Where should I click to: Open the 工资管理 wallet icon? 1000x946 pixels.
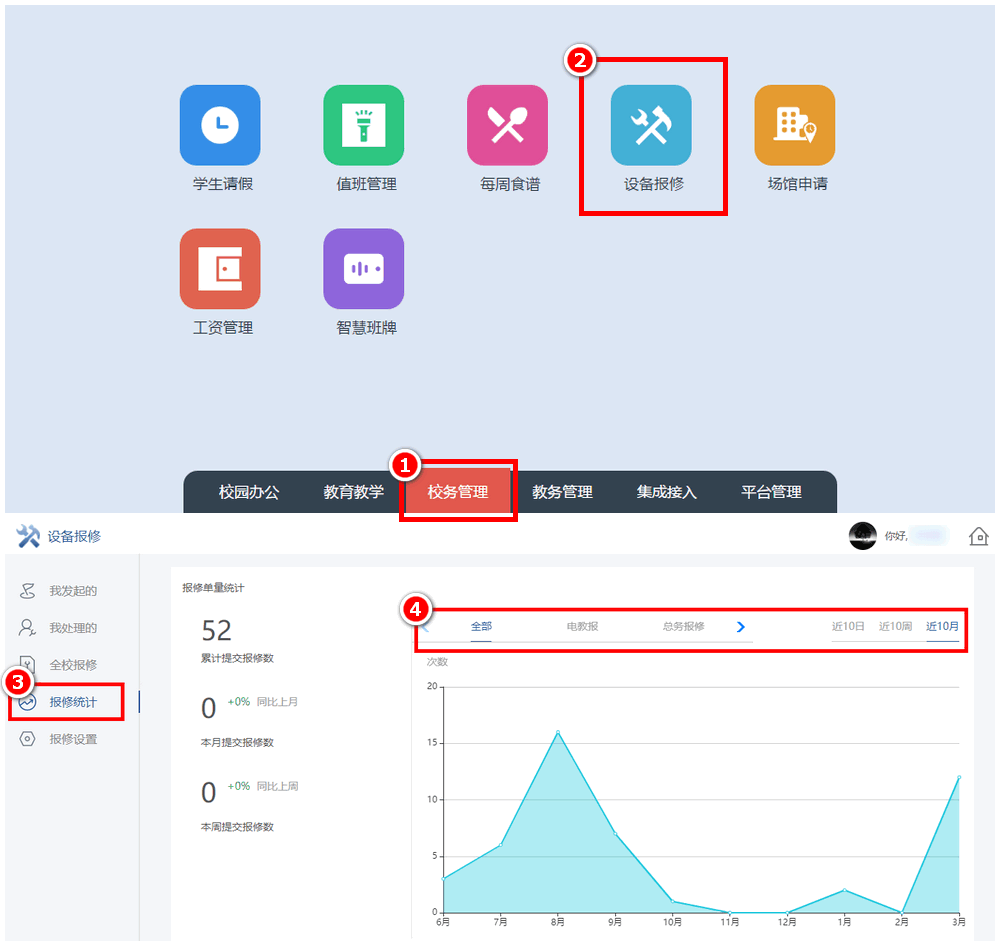[220, 269]
